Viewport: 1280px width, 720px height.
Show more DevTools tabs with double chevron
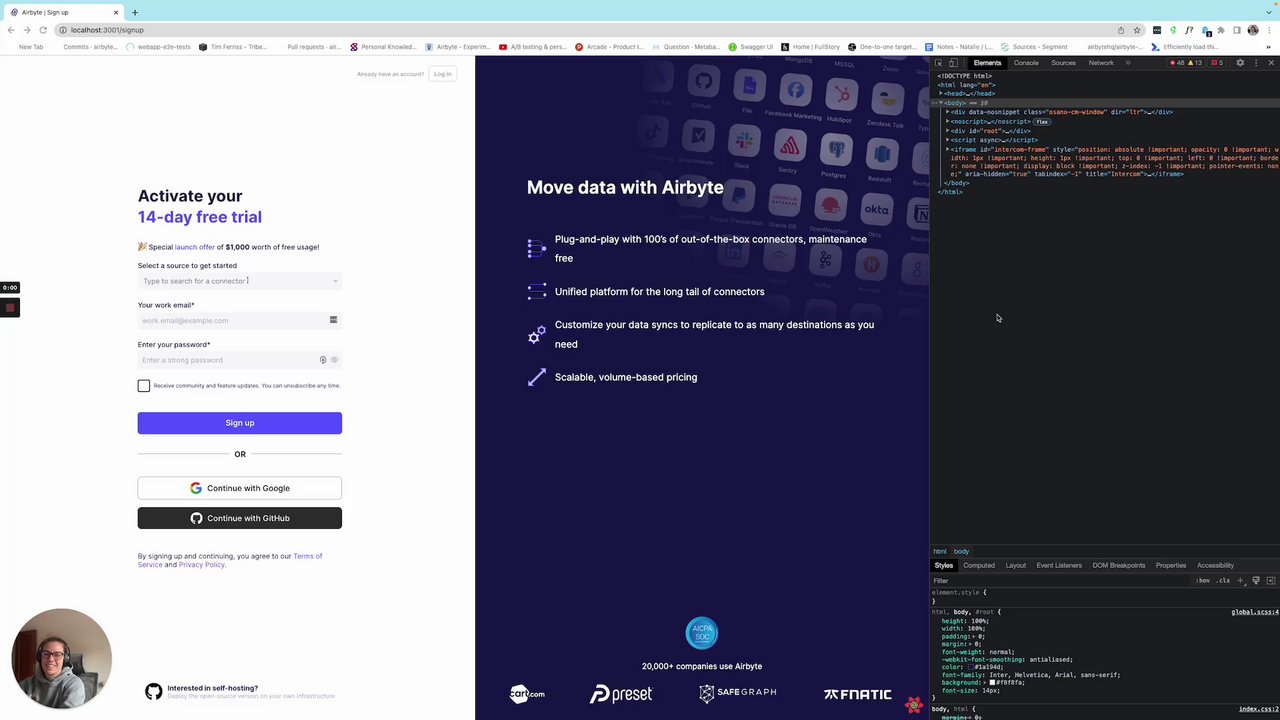point(1127,63)
